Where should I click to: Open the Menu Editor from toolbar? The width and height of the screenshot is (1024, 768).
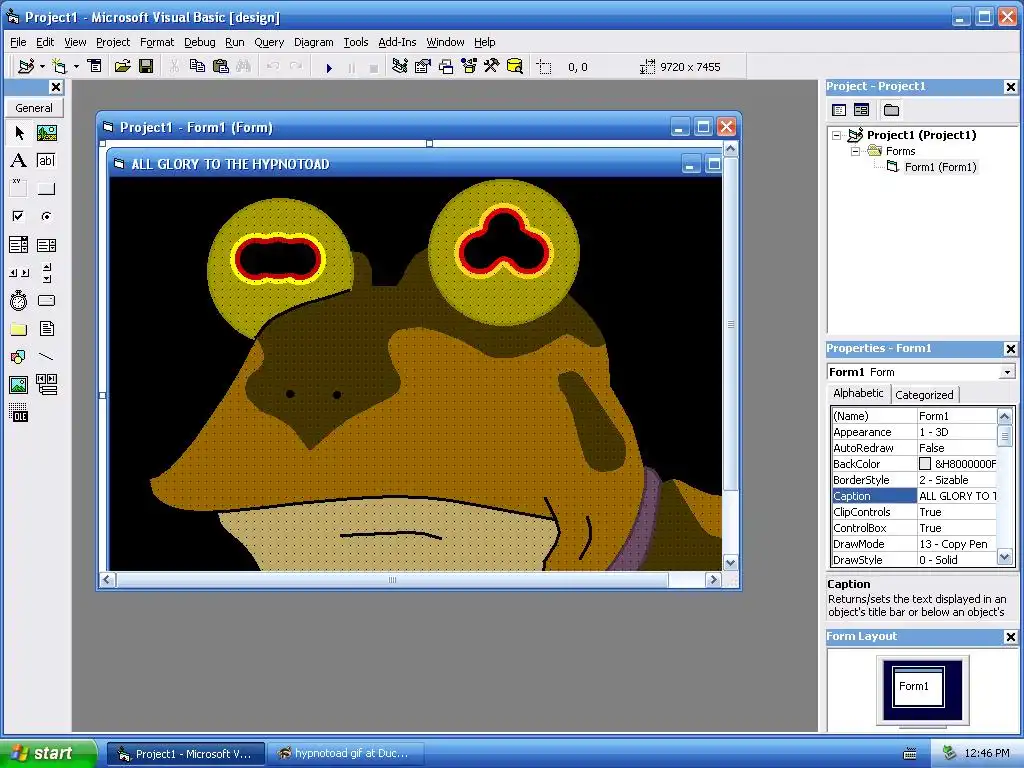pos(95,67)
